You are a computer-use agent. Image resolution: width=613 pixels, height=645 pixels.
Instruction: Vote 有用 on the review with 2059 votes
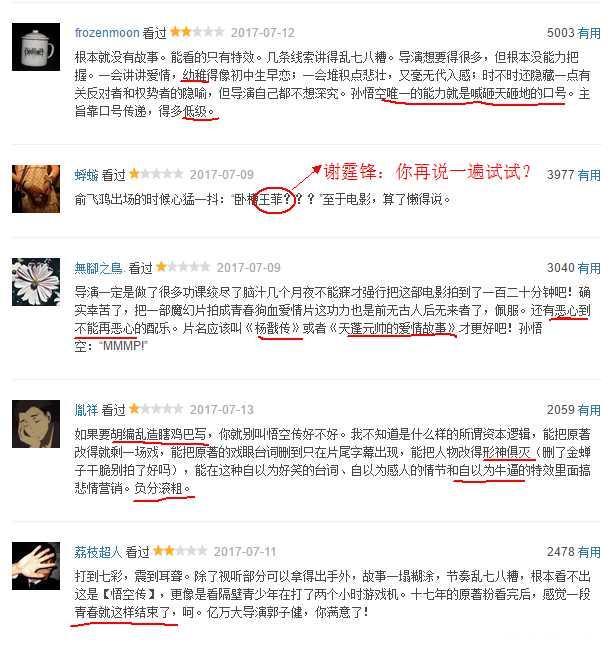pos(589,410)
